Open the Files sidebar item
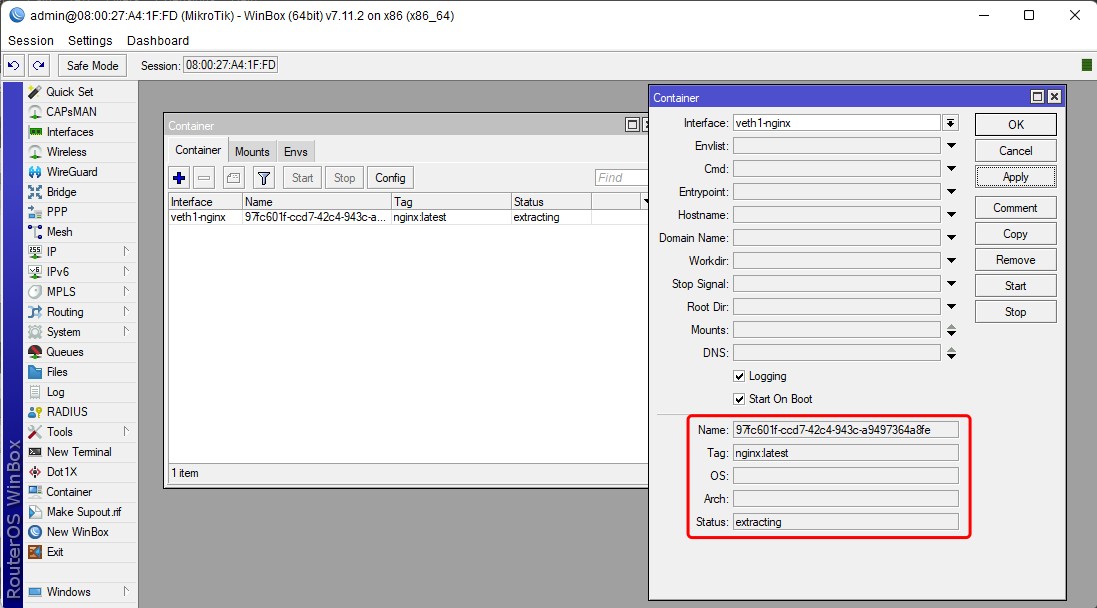 click(x=57, y=372)
